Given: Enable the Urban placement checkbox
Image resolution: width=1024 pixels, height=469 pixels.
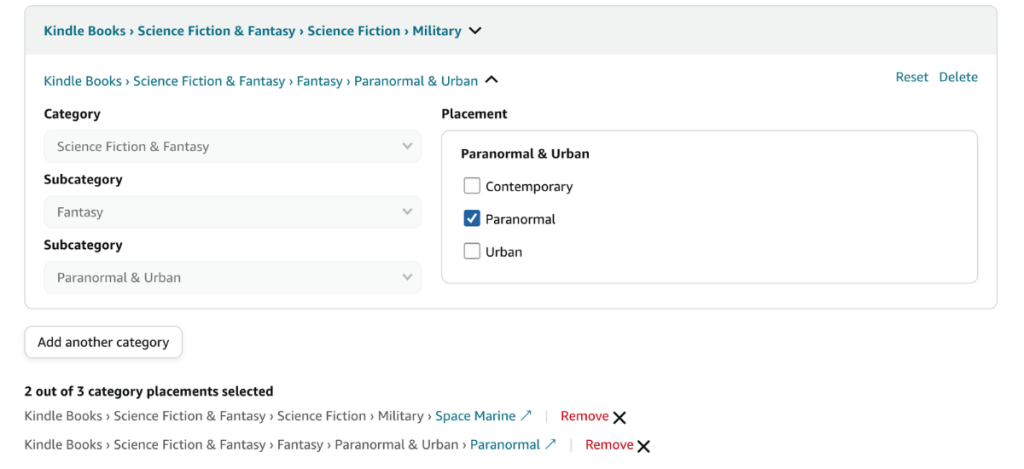Looking at the screenshot, I should coord(472,252).
